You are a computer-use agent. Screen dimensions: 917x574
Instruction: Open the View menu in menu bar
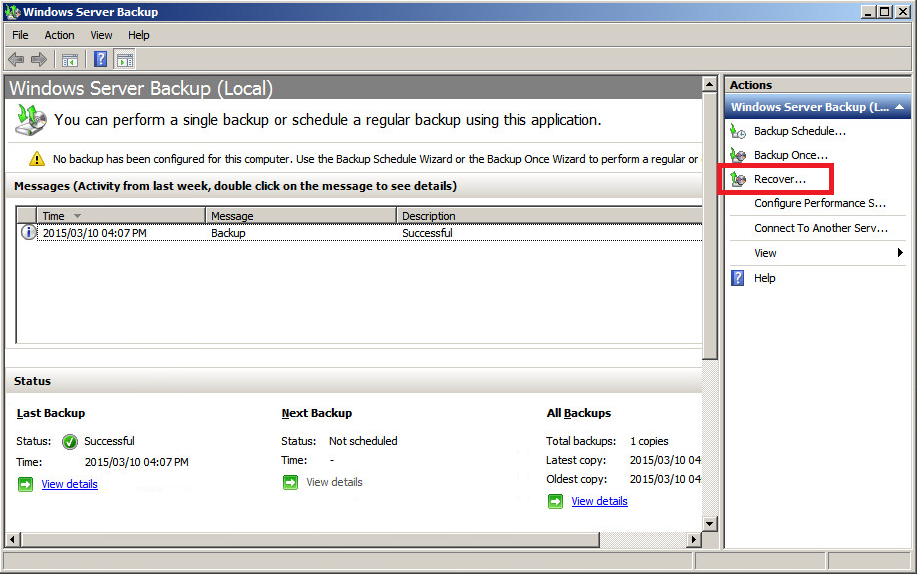click(x=101, y=35)
